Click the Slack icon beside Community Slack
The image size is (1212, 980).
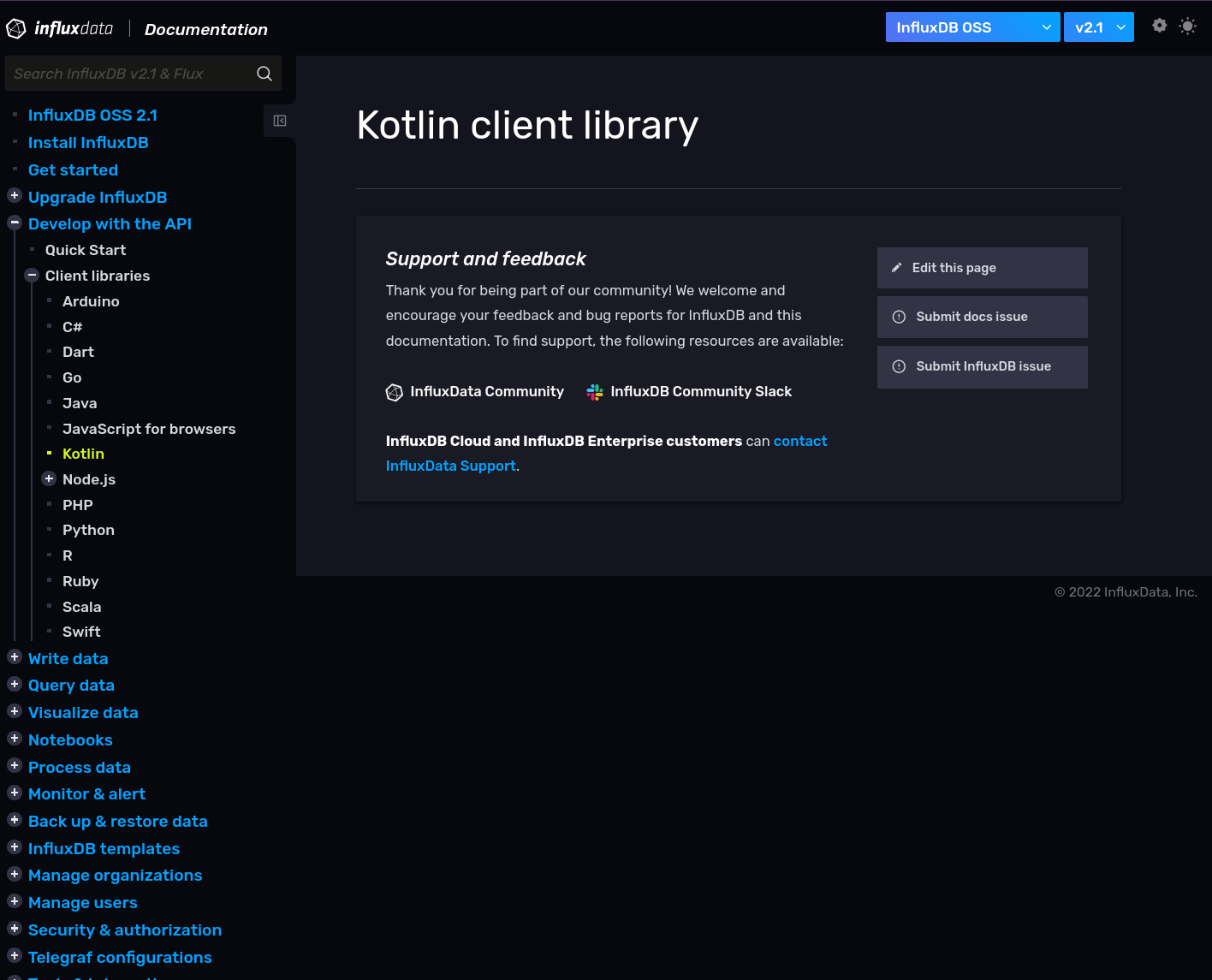click(x=594, y=392)
